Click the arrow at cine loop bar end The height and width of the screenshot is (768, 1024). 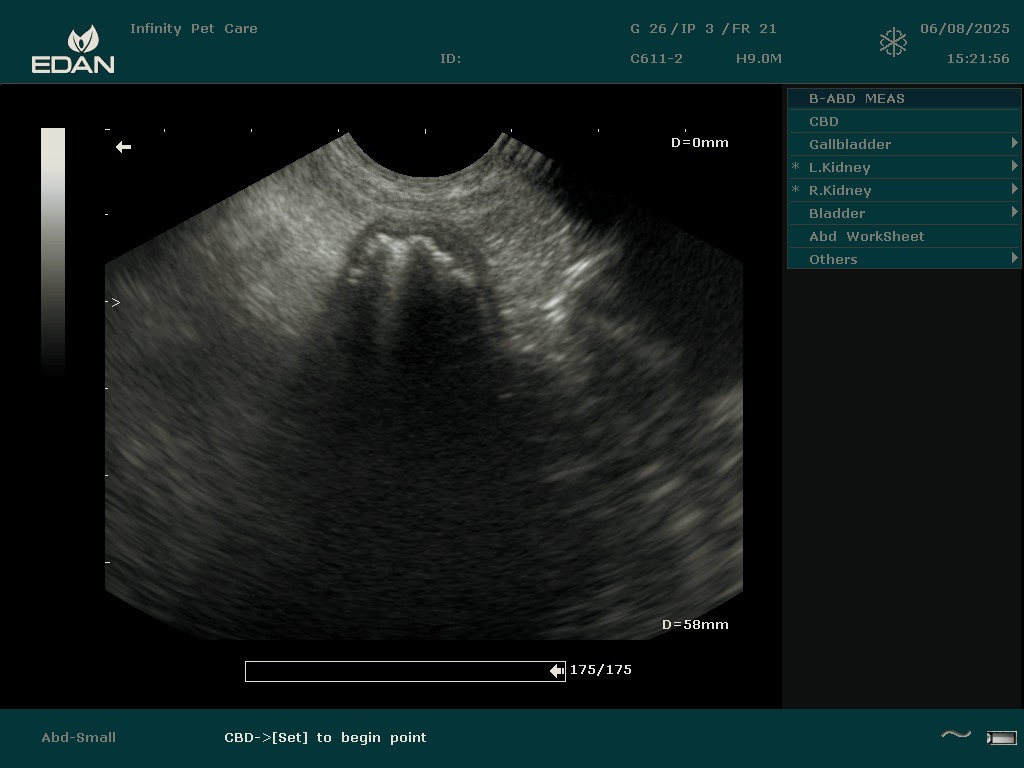(557, 671)
